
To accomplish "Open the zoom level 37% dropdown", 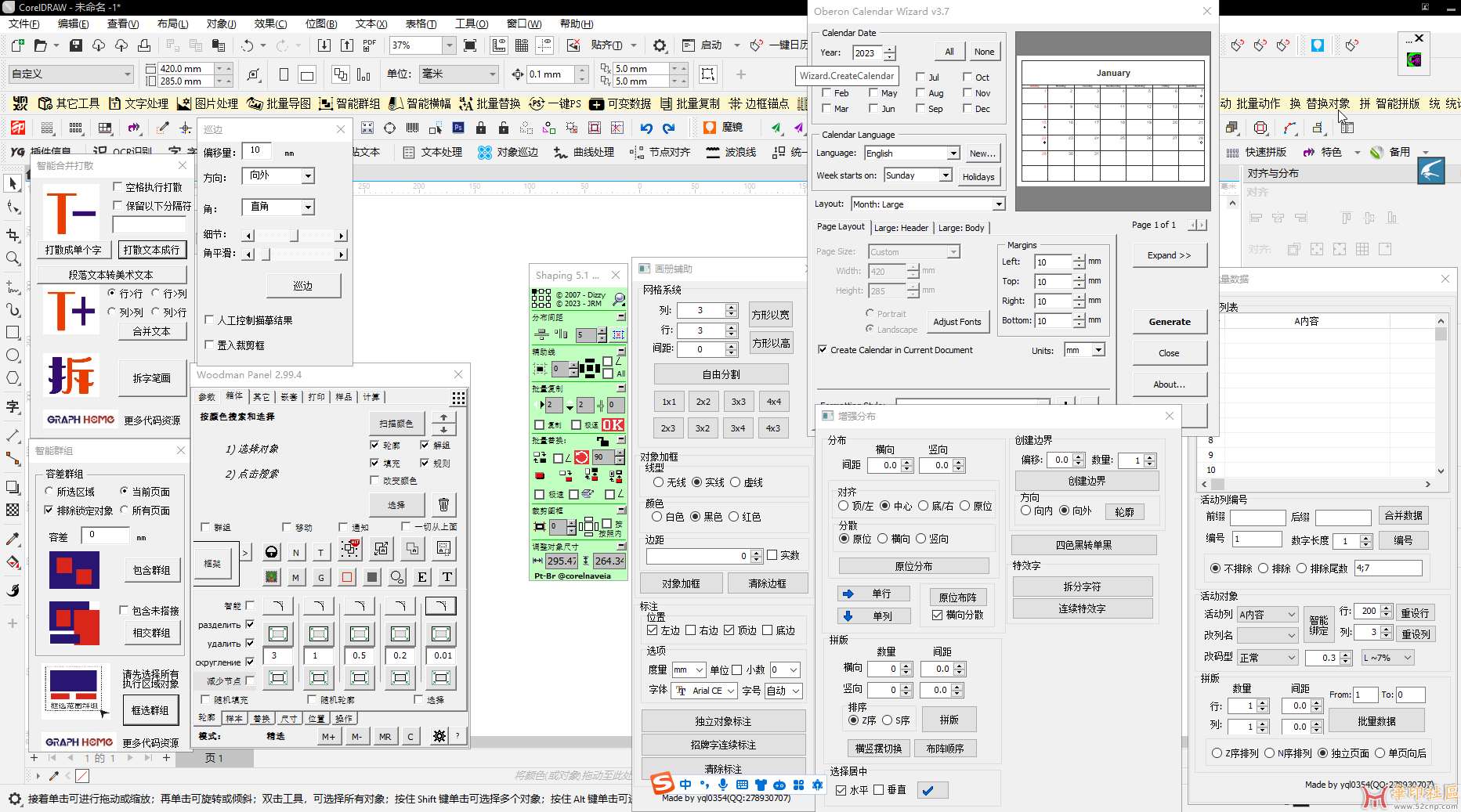I will (x=449, y=45).
